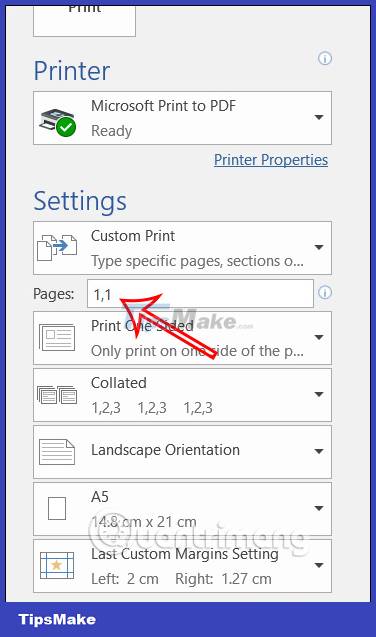Open the printer selection dropdown arrow
This screenshot has height=637, width=376.
point(319,117)
